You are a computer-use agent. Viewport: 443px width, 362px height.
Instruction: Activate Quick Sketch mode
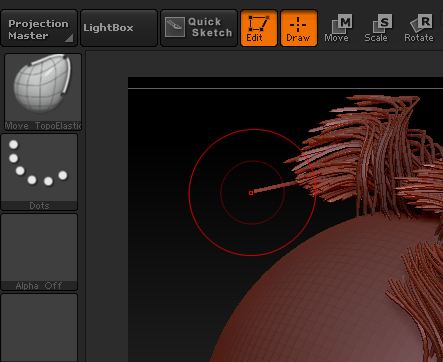(199, 28)
